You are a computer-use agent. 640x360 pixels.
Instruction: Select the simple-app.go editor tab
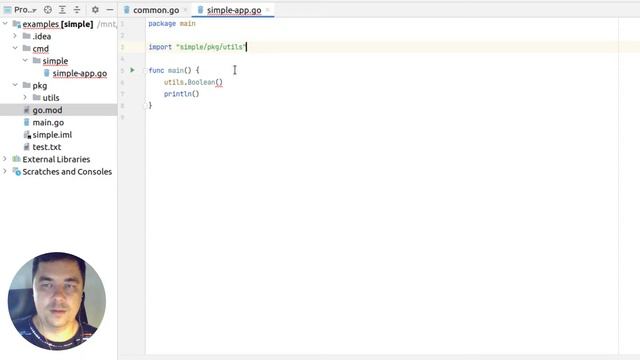(234, 10)
